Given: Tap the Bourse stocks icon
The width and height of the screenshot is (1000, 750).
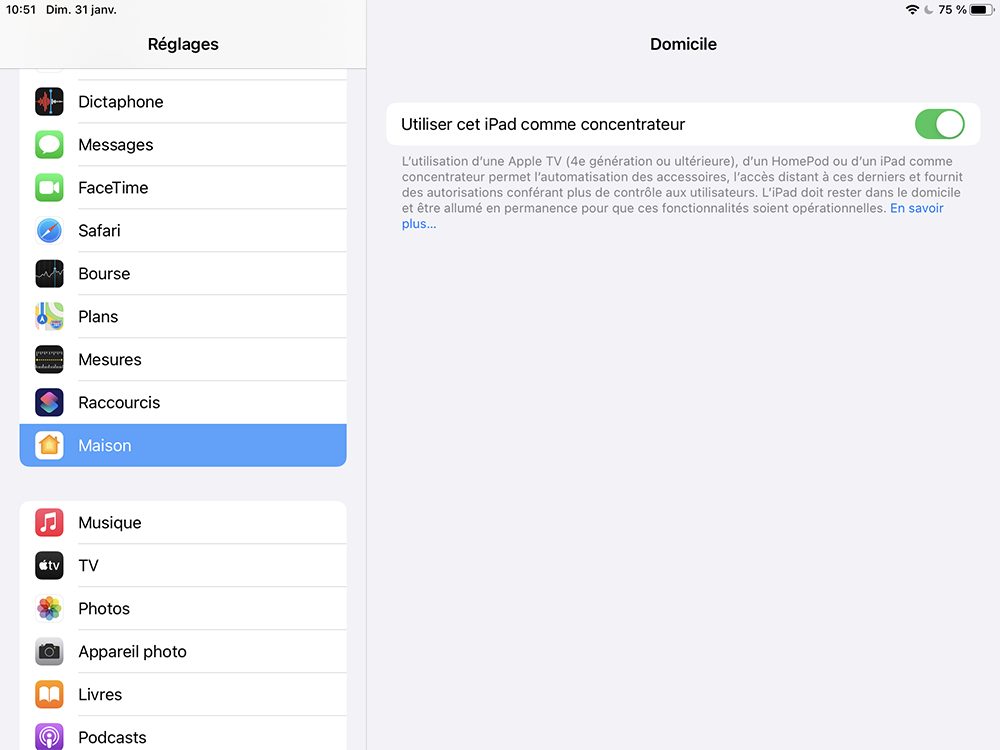Looking at the screenshot, I should 49,274.
